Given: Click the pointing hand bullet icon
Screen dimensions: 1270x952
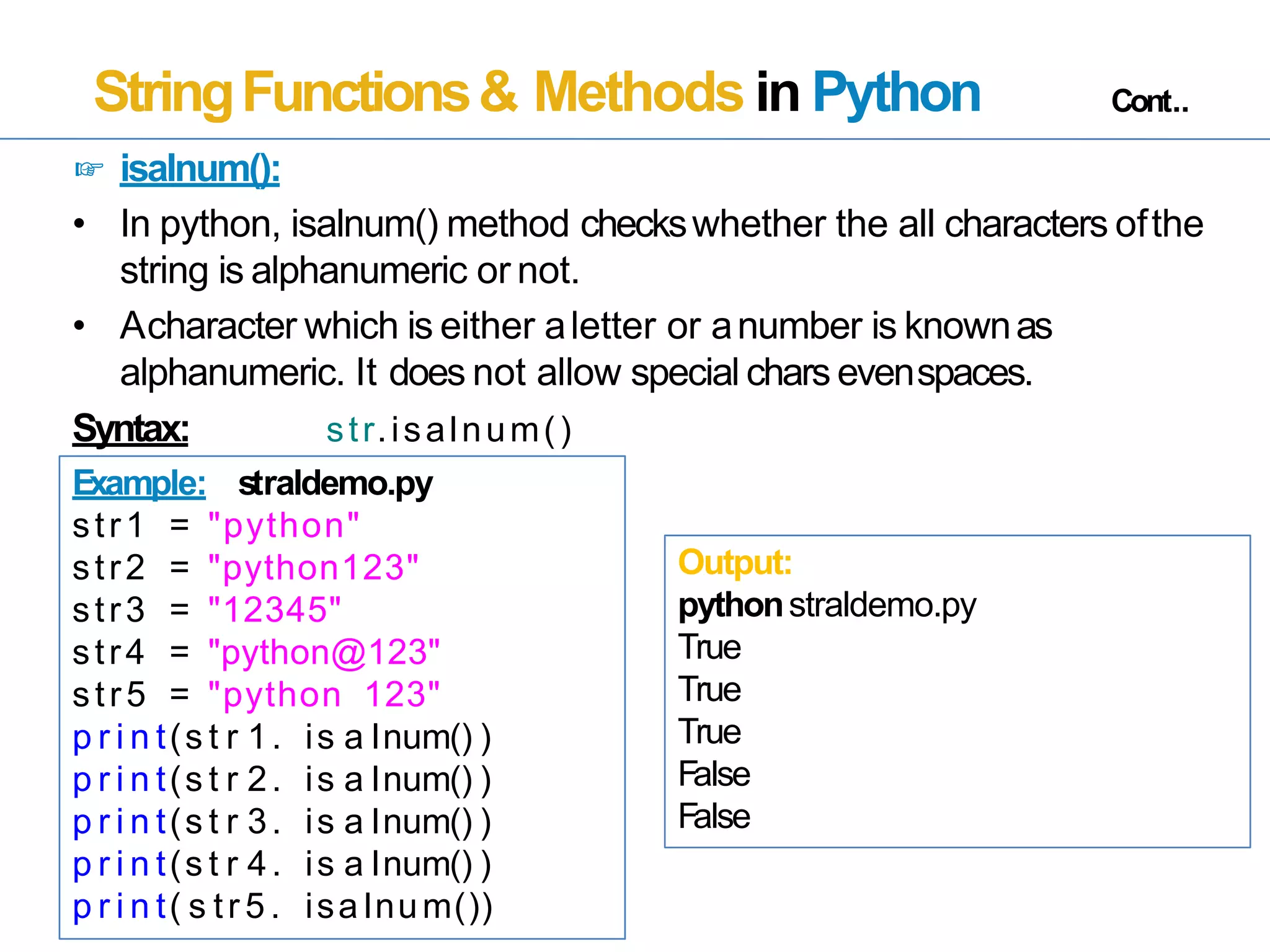Looking at the screenshot, I should tap(89, 169).
